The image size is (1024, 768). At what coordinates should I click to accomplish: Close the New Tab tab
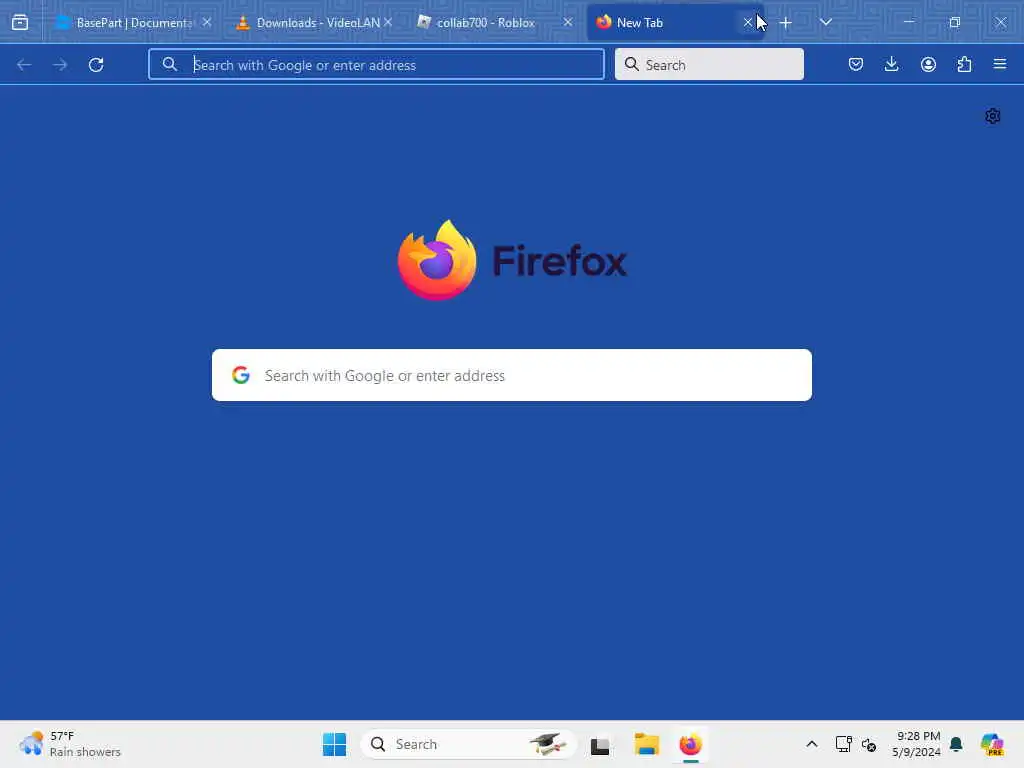coord(748,22)
